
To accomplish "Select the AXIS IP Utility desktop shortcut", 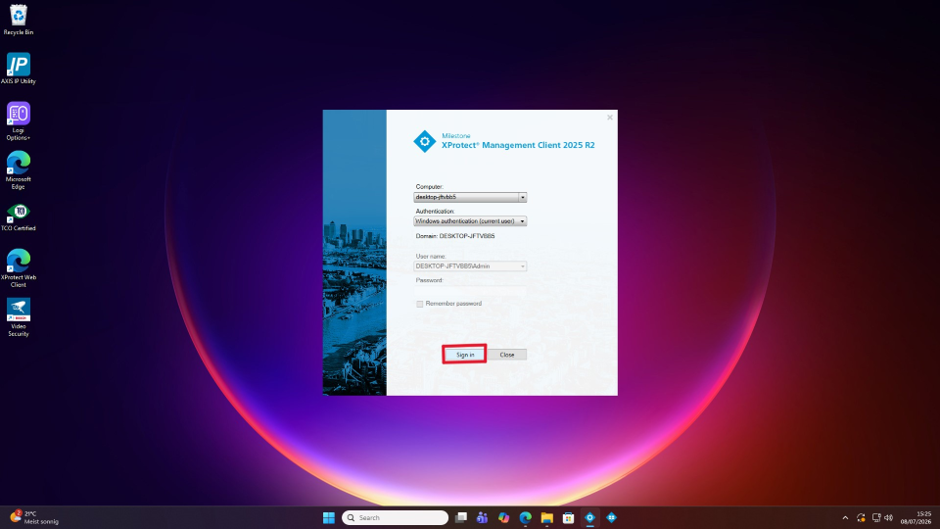I will pos(18,68).
